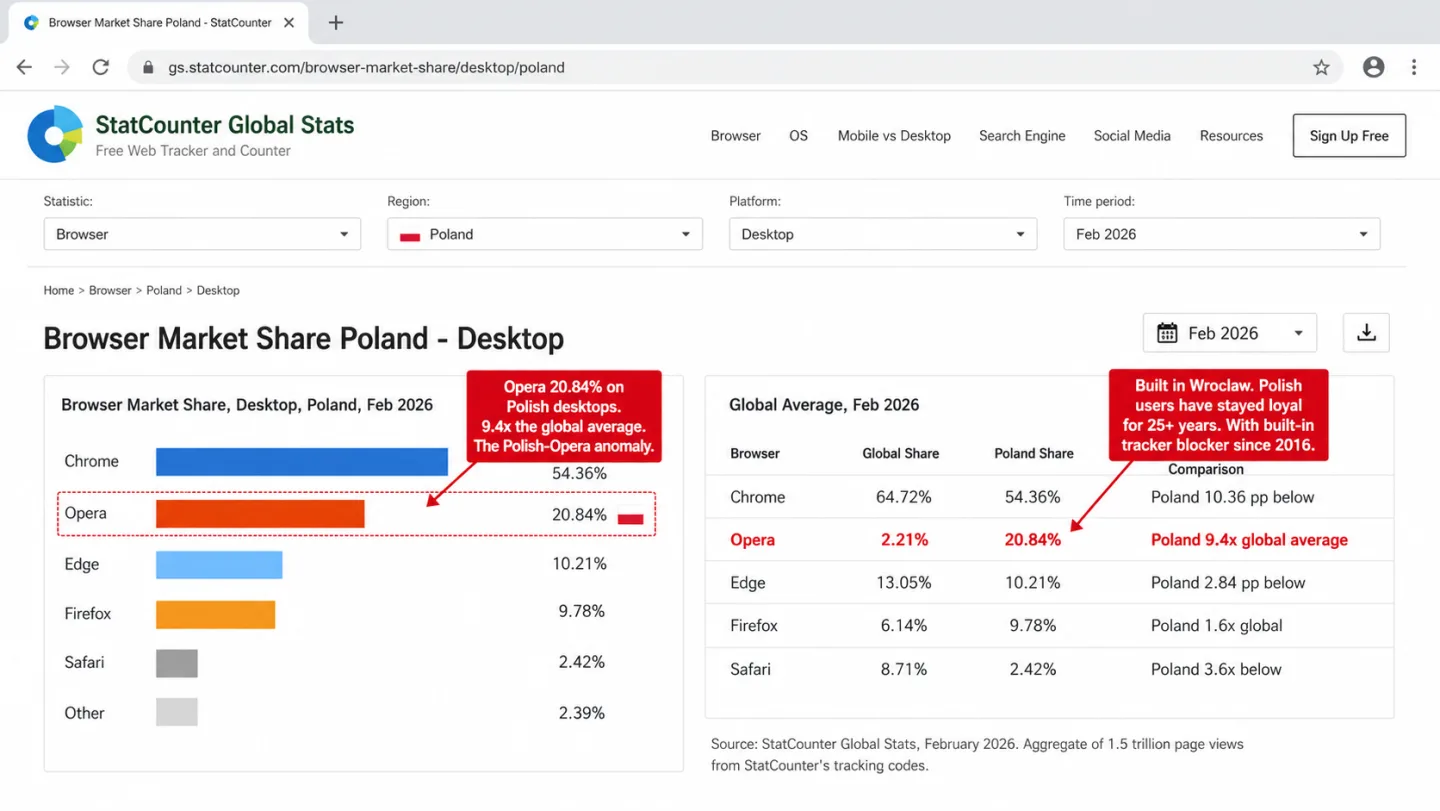Click the 'Free Web Tracker and Counter' tagline
The image size is (1440, 811).
193,151
